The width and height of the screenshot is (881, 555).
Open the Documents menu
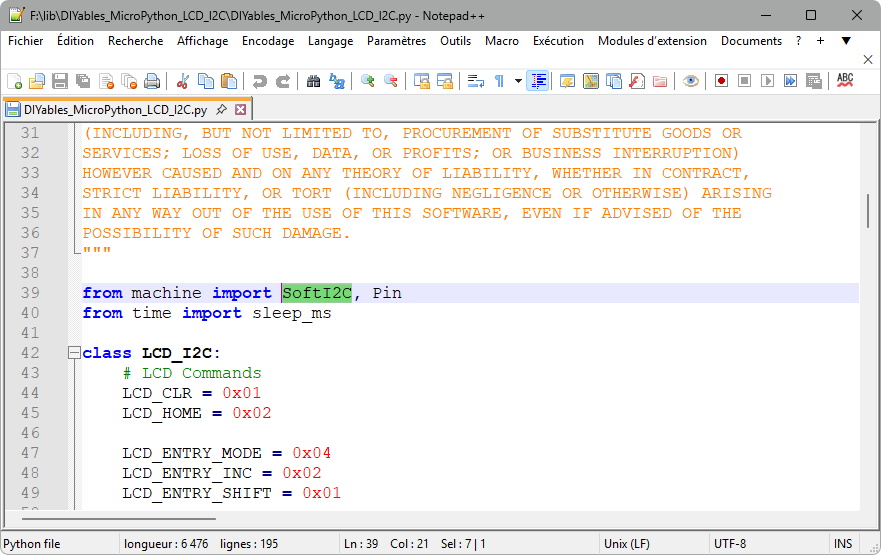[751, 41]
